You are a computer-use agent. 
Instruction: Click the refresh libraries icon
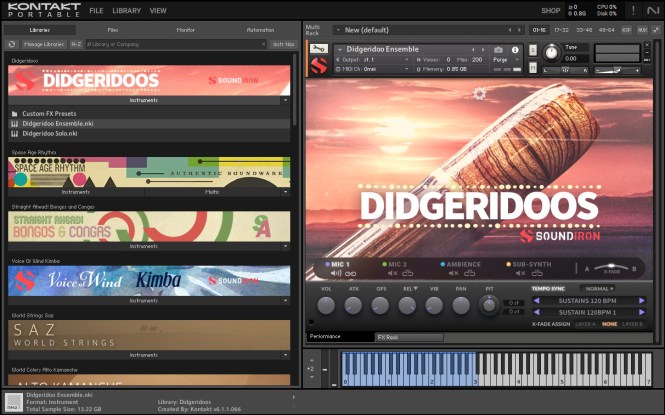click(12, 44)
